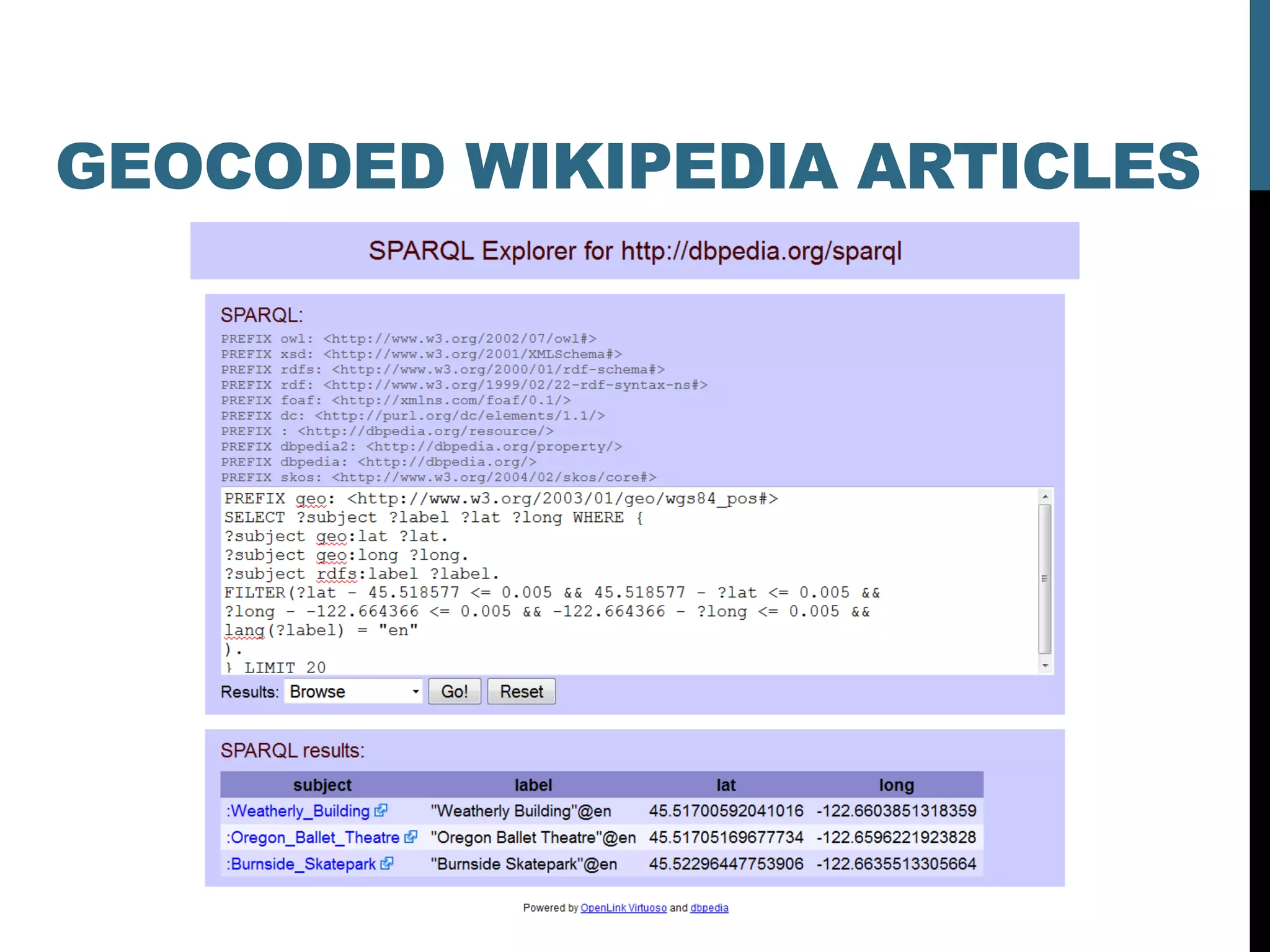Click external link icon beside Burnside_Skatepark

pyautogui.click(x=387, y=863)
